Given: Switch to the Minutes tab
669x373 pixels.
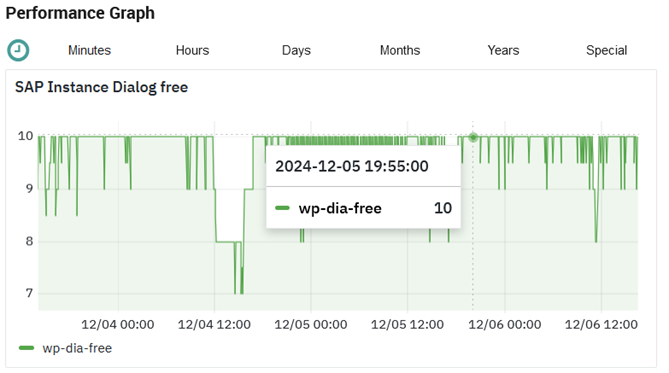Looking at the screenshot, I should pyautogui.click(x=90, y=50).
